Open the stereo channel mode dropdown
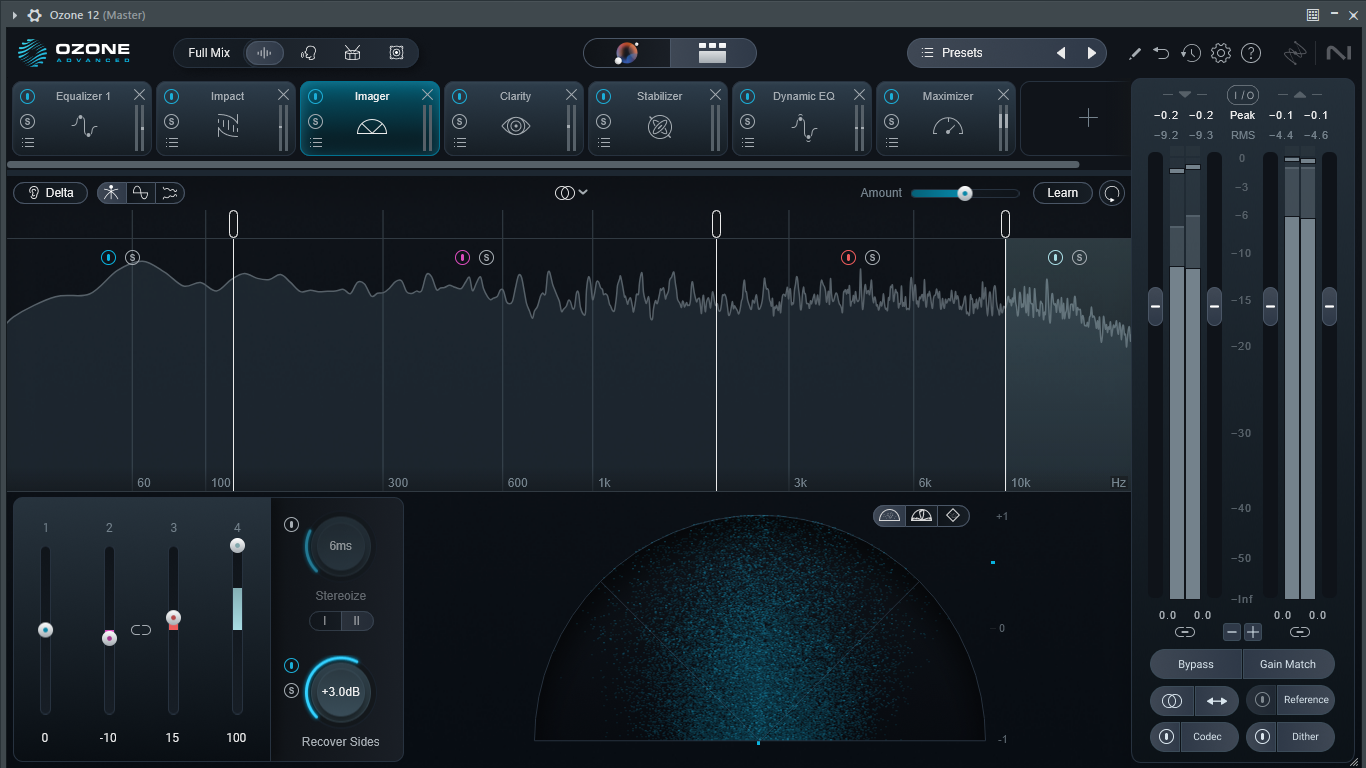This screenshot has height=768, width=1366. [x=571, y=192]
